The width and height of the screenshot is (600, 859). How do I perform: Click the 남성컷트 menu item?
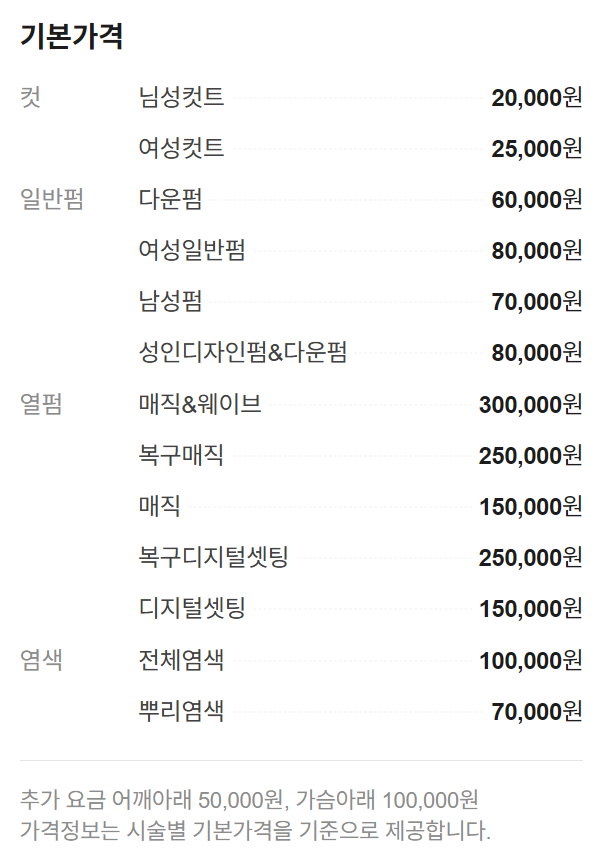tap(181, 98)
